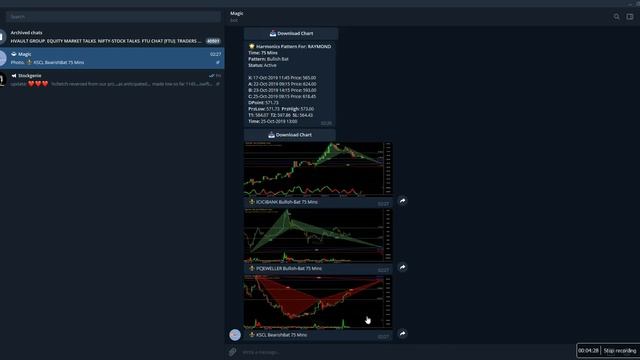Focus the Search field in sidebar

pos(113,17)
